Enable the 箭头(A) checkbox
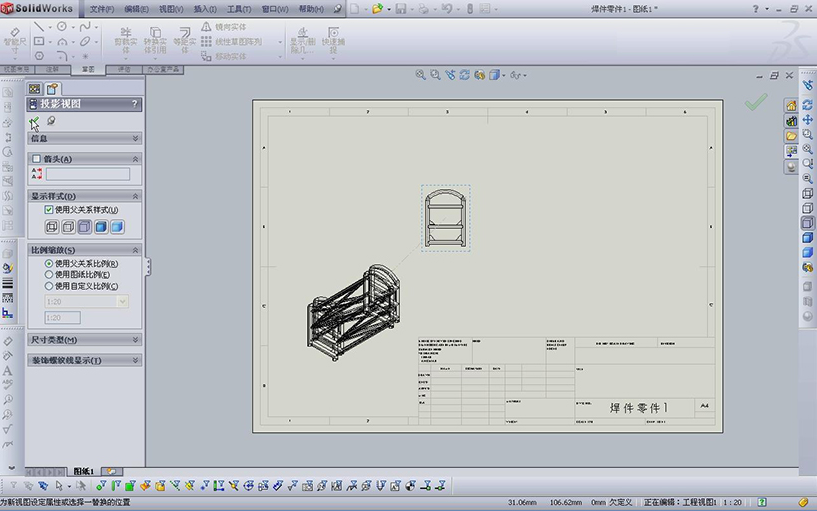817x511 pixels. [36, 159]
